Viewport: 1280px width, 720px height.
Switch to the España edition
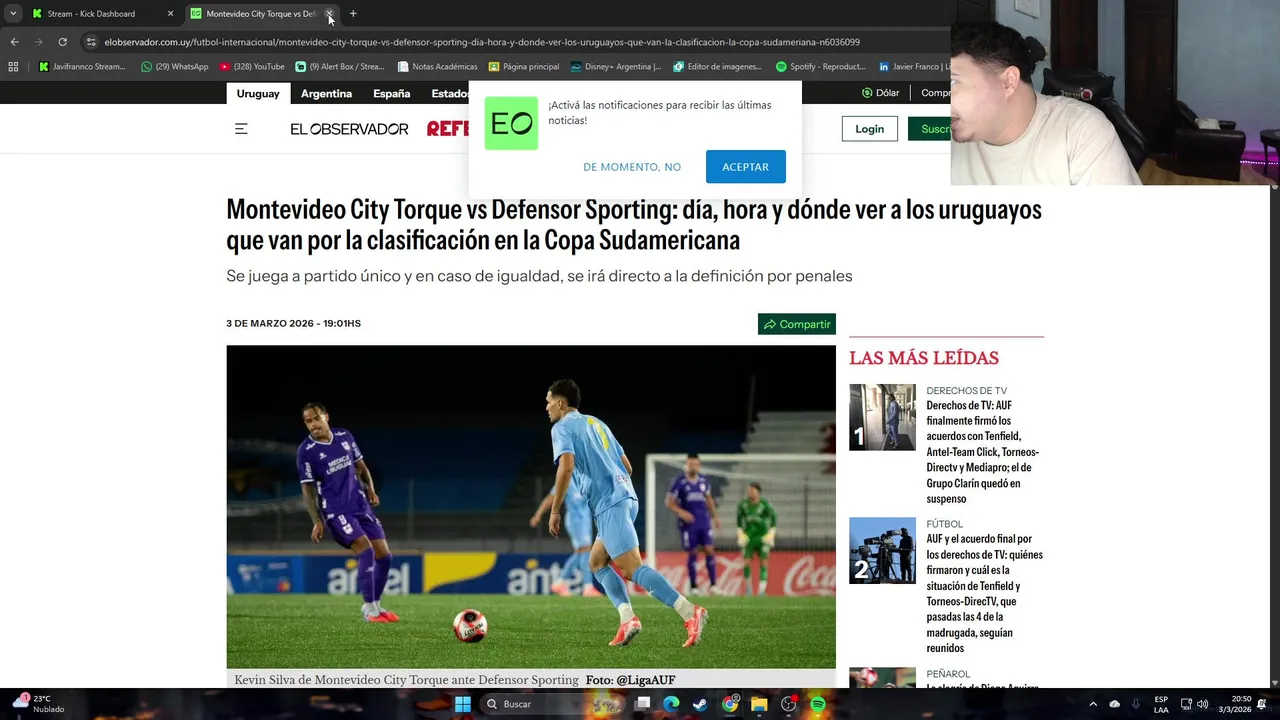pos(391,93)
